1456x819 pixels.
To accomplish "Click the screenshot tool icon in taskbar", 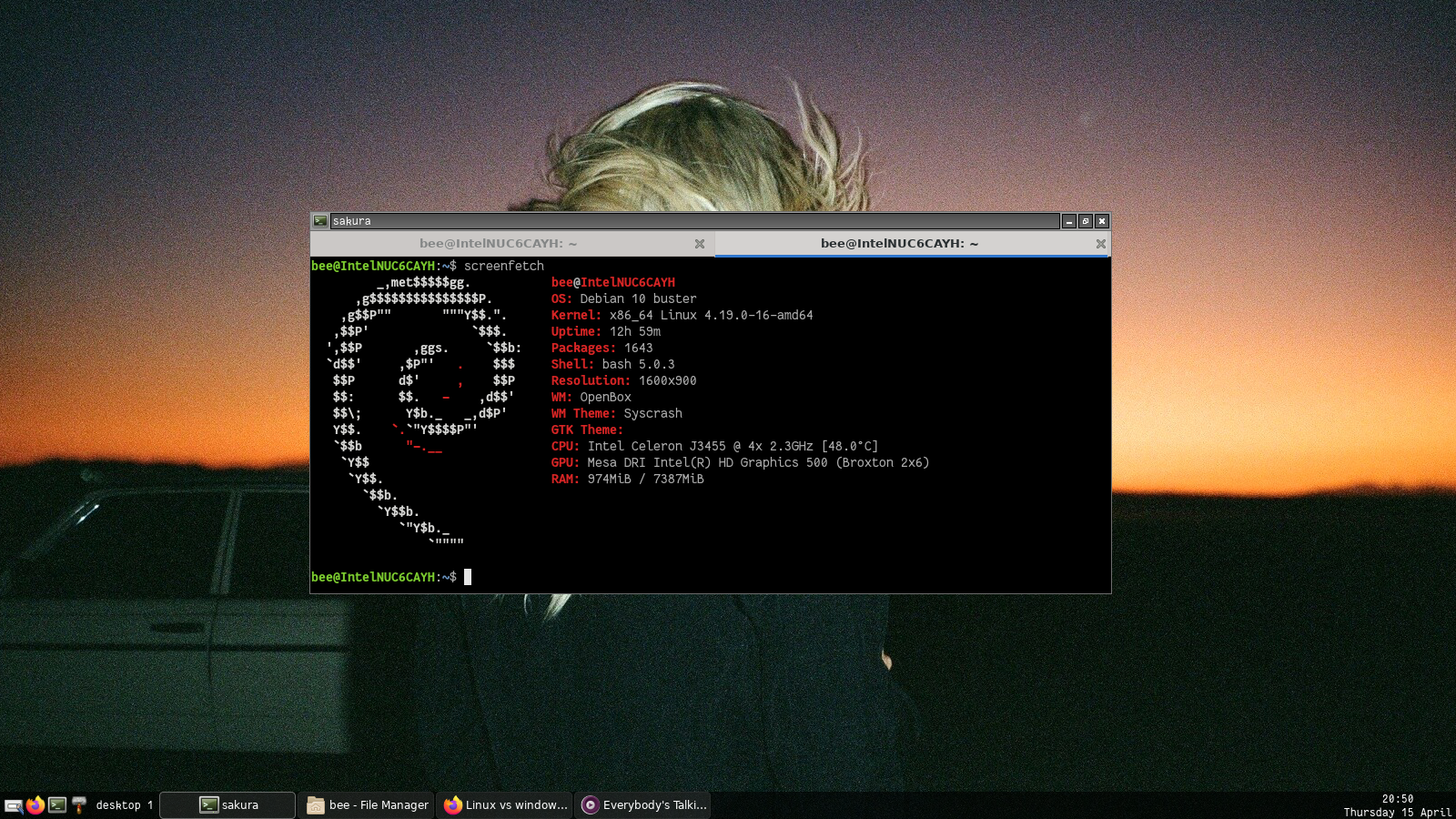I will coord(13,805).
